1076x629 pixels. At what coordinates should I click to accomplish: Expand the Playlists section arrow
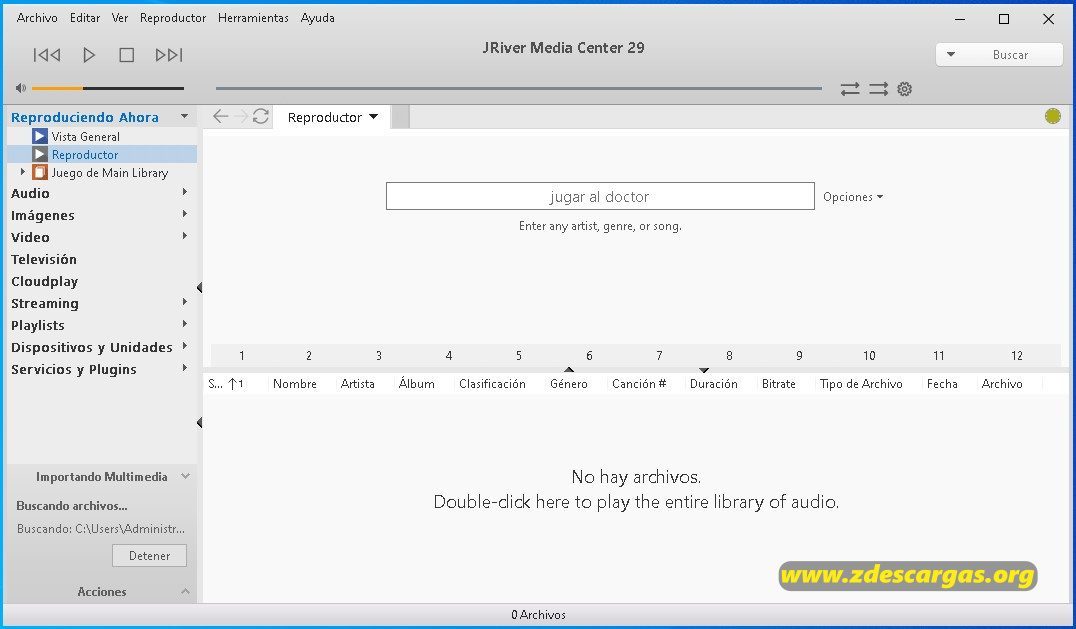(x=184, y=324)
